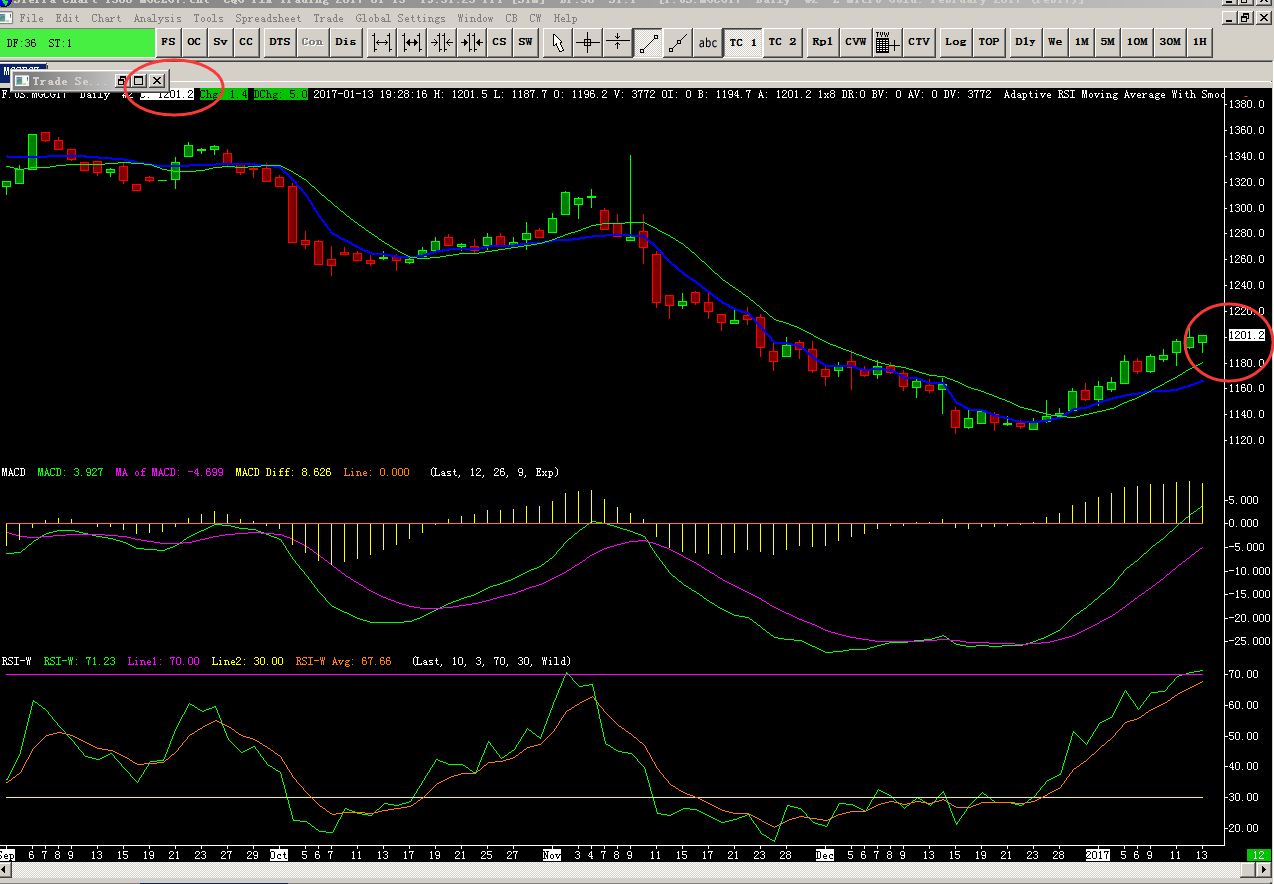Toggle the TC 1 trade chart button
Viewport: 1274px width, 884px height.
coord(742,42)
